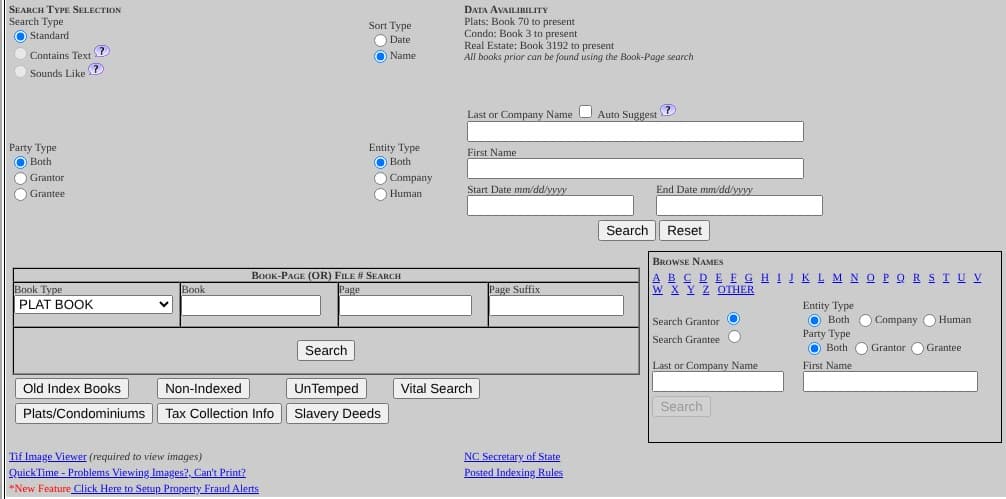Screen dimensions: 1006x499
Task: Select Both under middle Entity Type
Action: (x=380, y=163)
